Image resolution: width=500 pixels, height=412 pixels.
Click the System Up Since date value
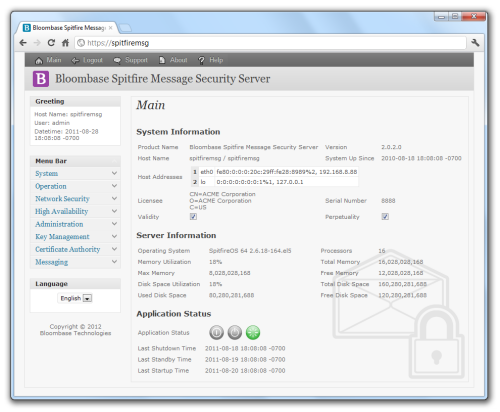point(421,158)
